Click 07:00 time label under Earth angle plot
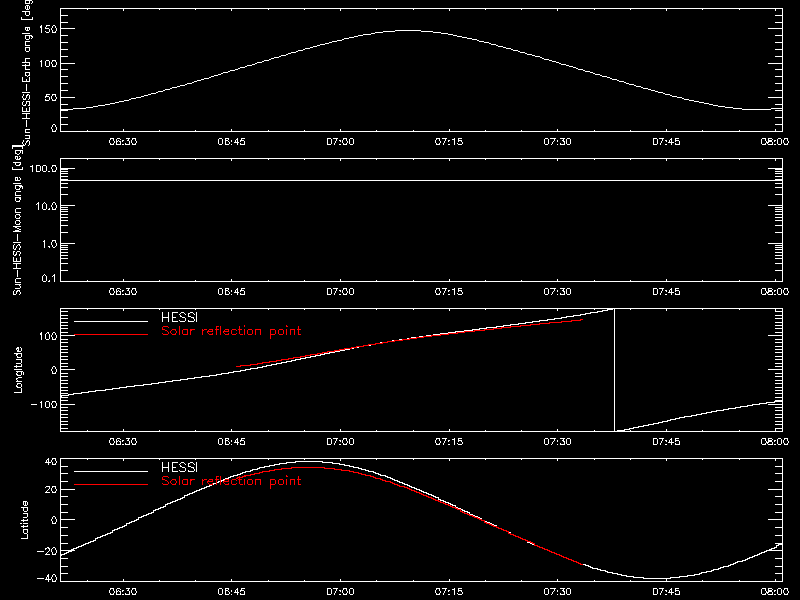The image size is (800, 600). click(x=340, y=142)
